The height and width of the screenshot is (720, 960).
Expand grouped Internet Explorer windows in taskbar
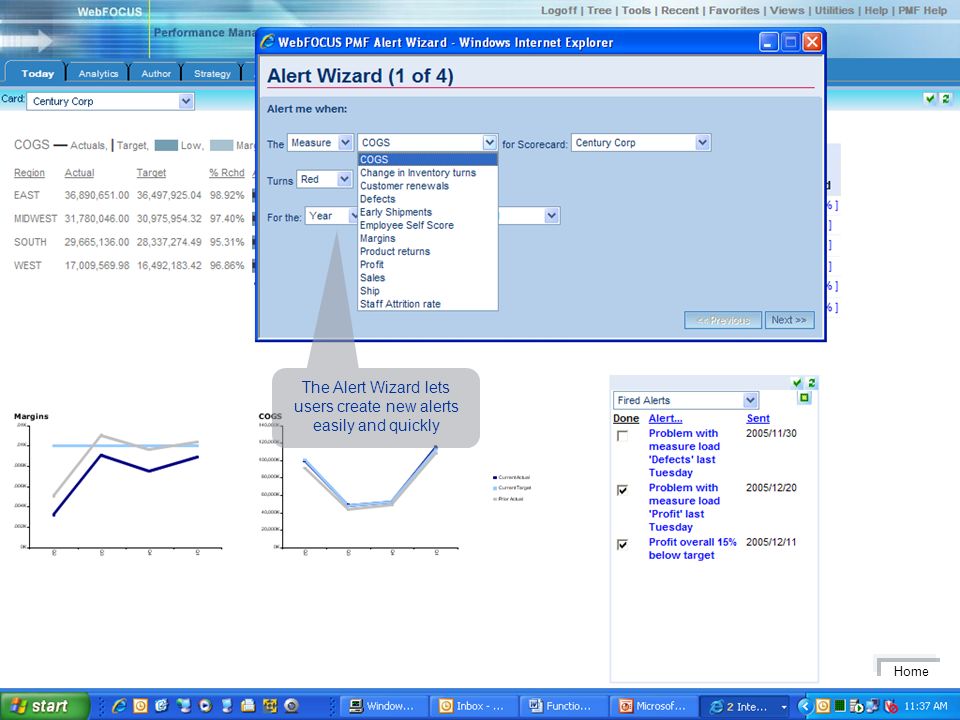[784, 707]
